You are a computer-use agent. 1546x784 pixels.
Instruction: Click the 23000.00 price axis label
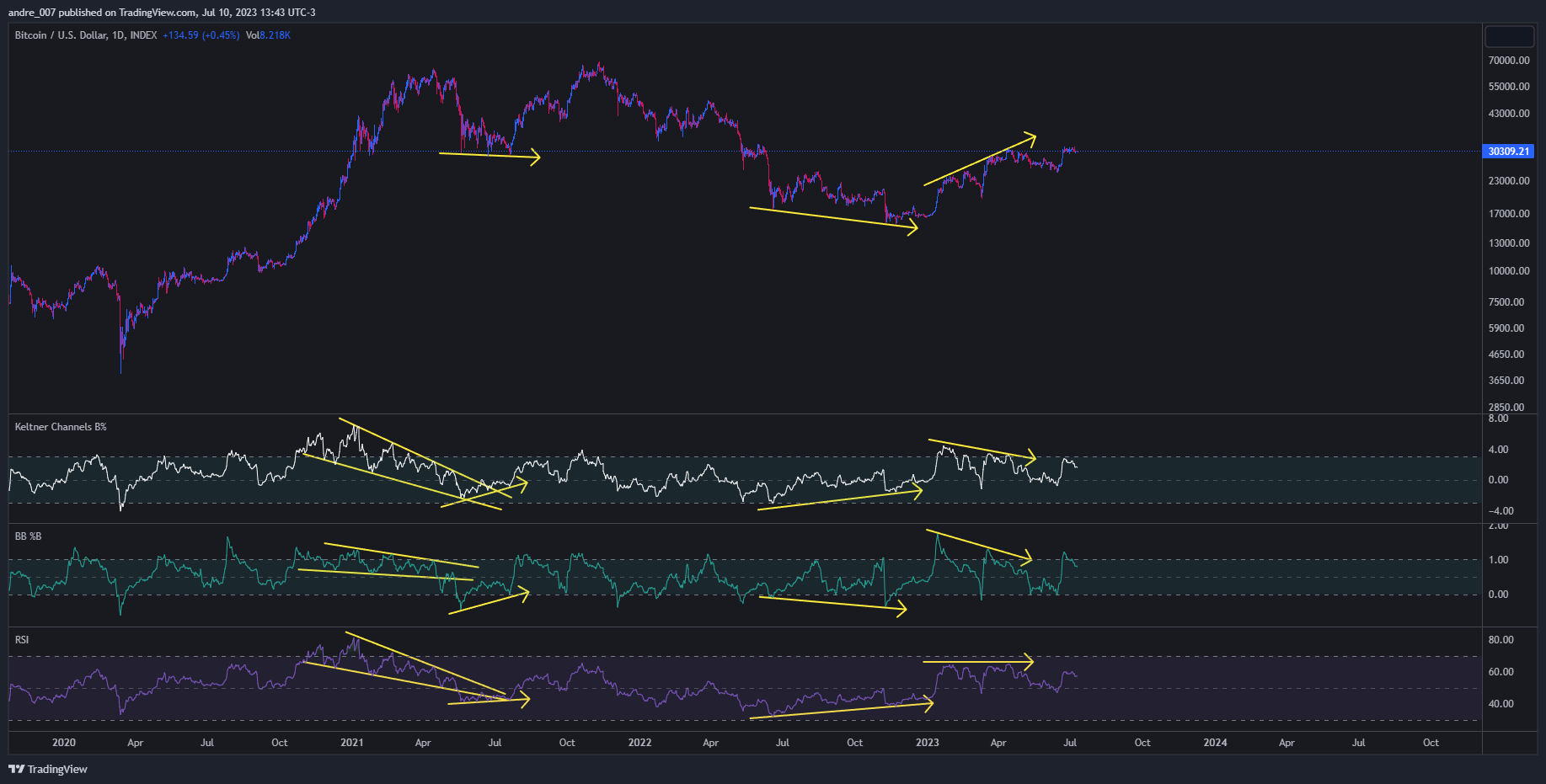[1509, 181]
